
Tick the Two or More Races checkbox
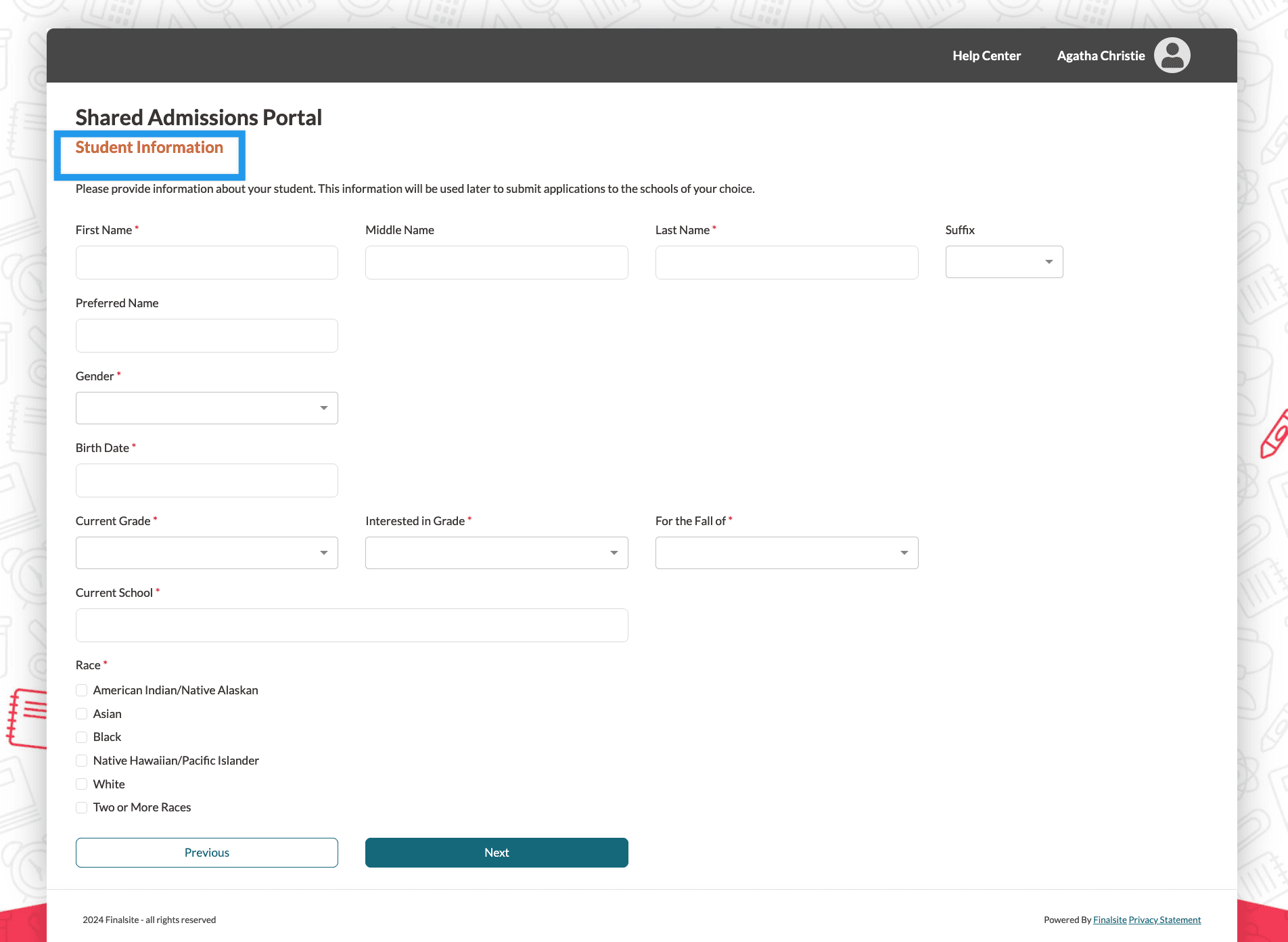coord(82,807)
